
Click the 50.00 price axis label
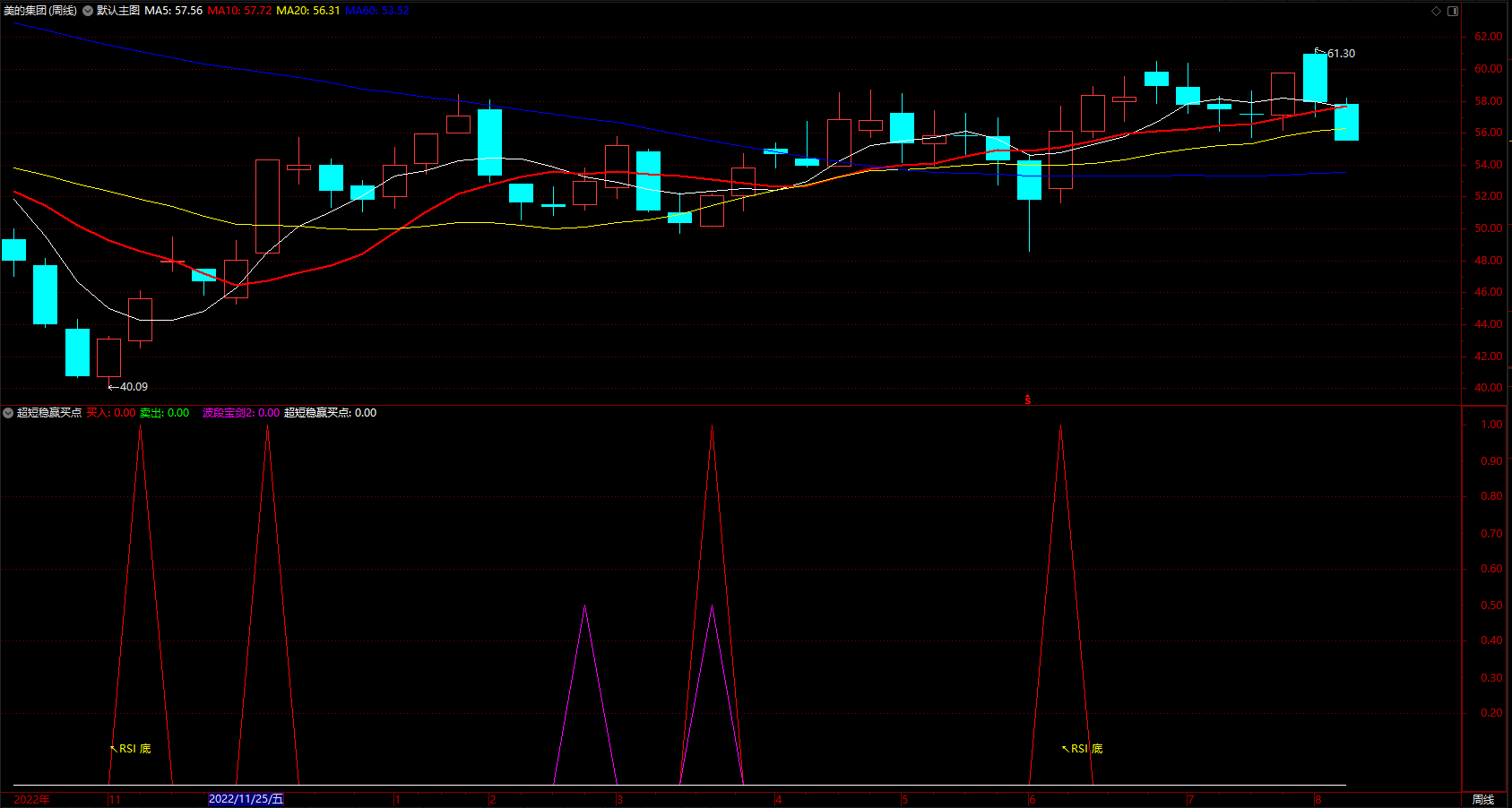click(1488, 228)
